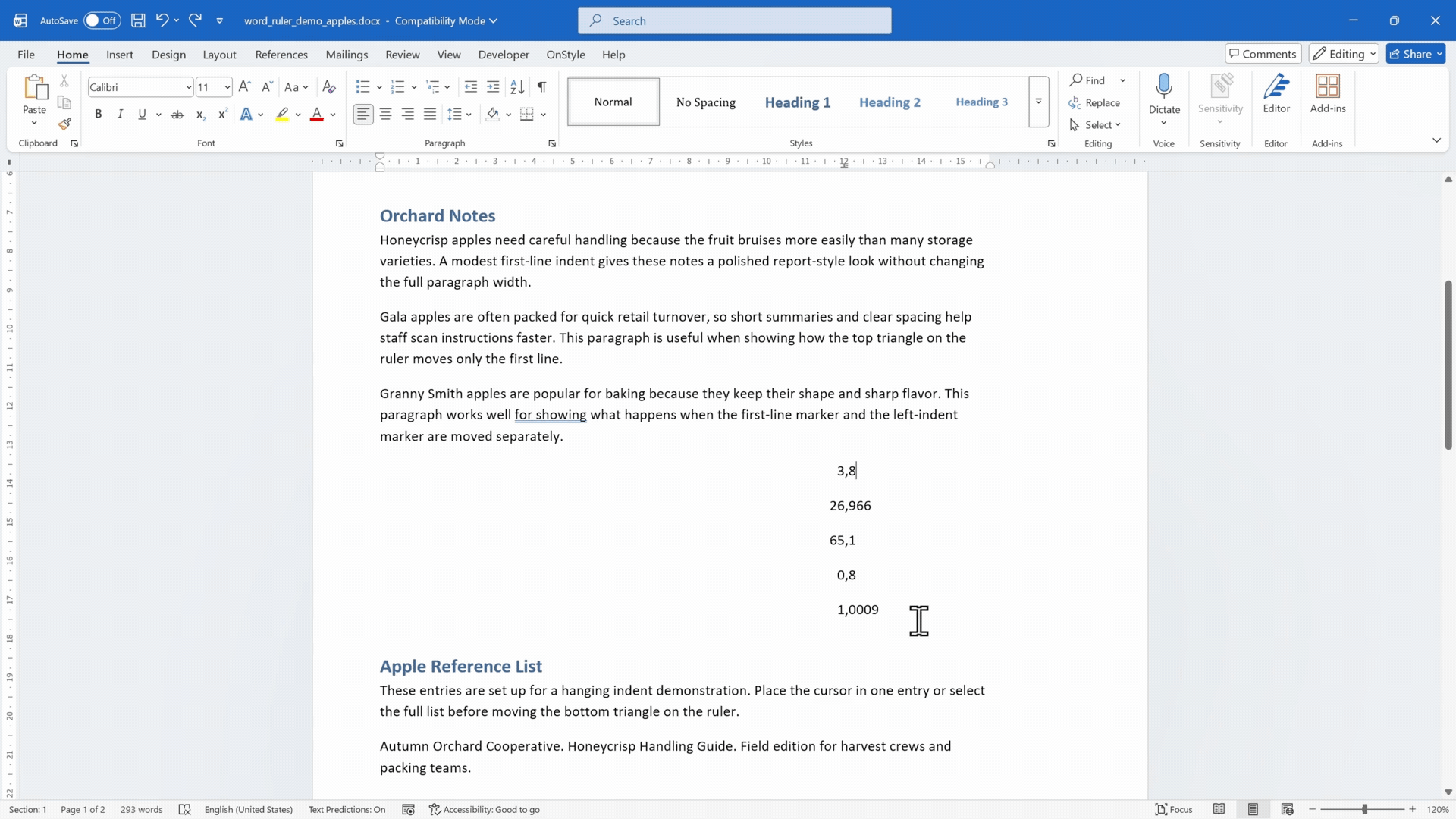Open the Layout ribbon tab
Image resolution: width=1456 pixels, height=819 pixels.
click(219, 55)
